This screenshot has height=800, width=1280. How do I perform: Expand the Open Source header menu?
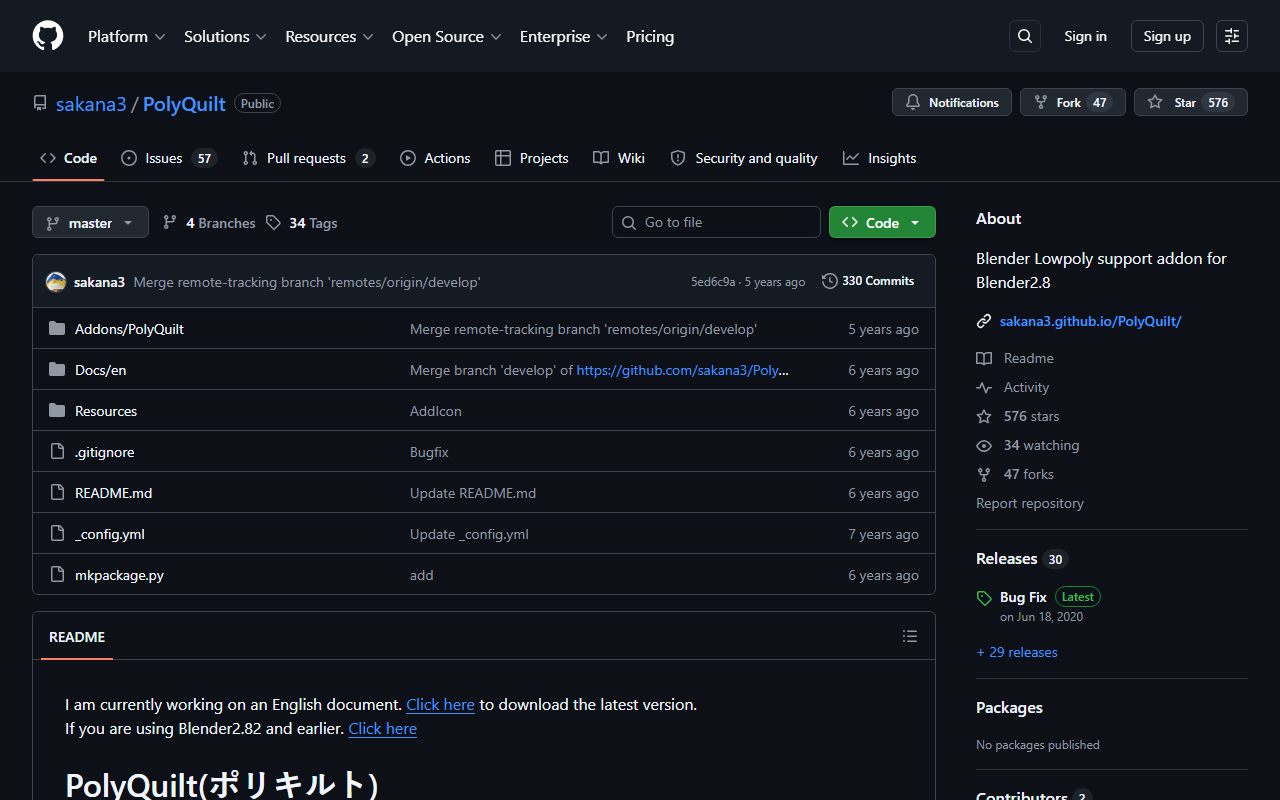tap(446, 36)
